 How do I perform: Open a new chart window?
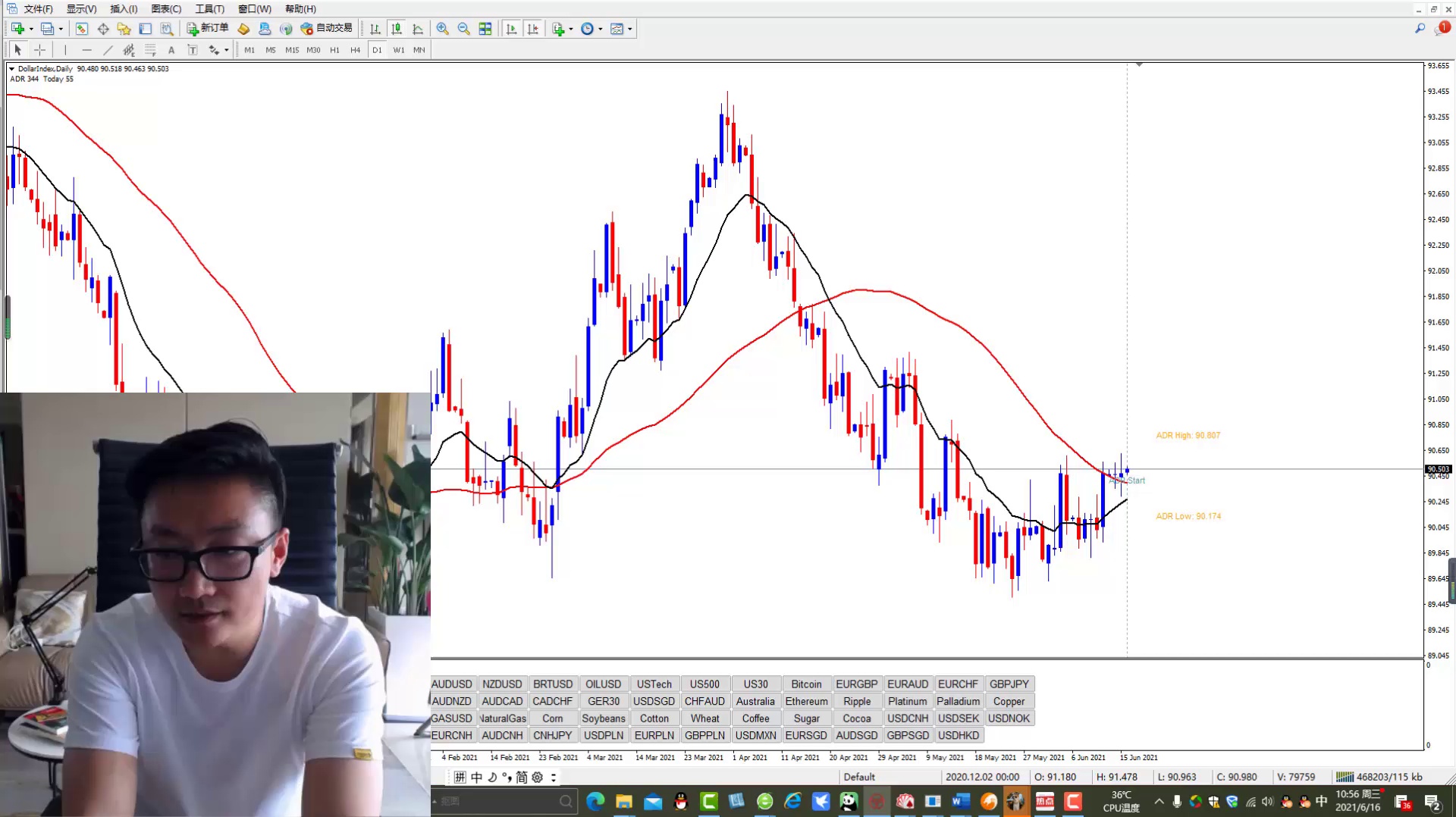(17, 29)
